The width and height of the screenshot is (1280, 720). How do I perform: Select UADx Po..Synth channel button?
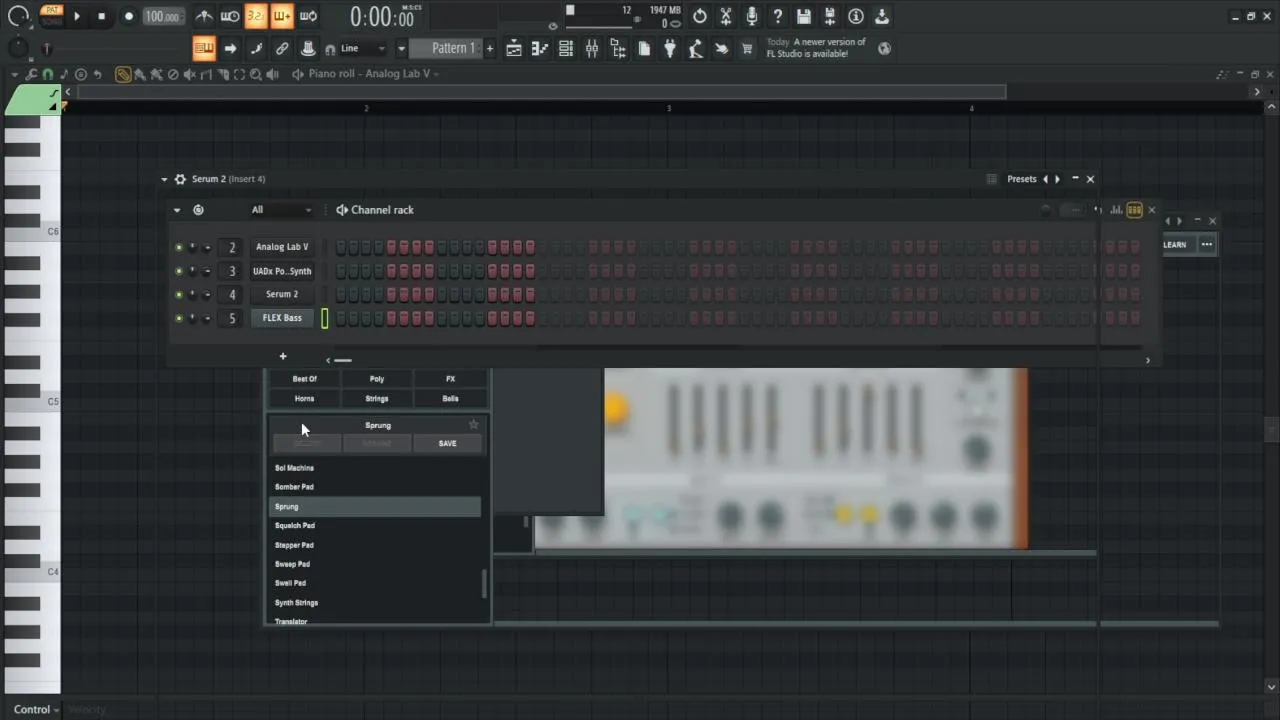coord(282,271)
